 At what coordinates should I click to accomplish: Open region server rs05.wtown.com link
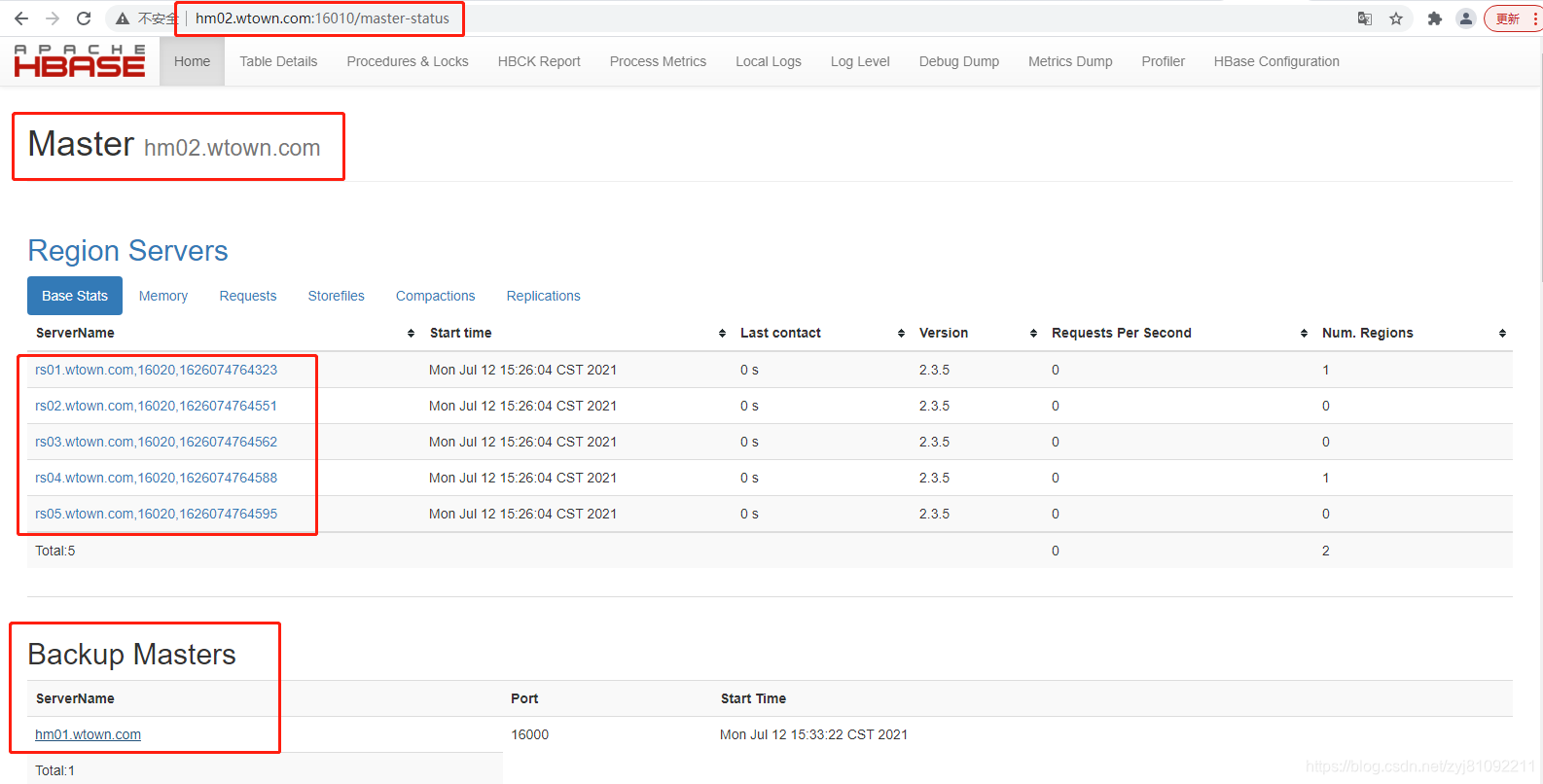(156, 514)
